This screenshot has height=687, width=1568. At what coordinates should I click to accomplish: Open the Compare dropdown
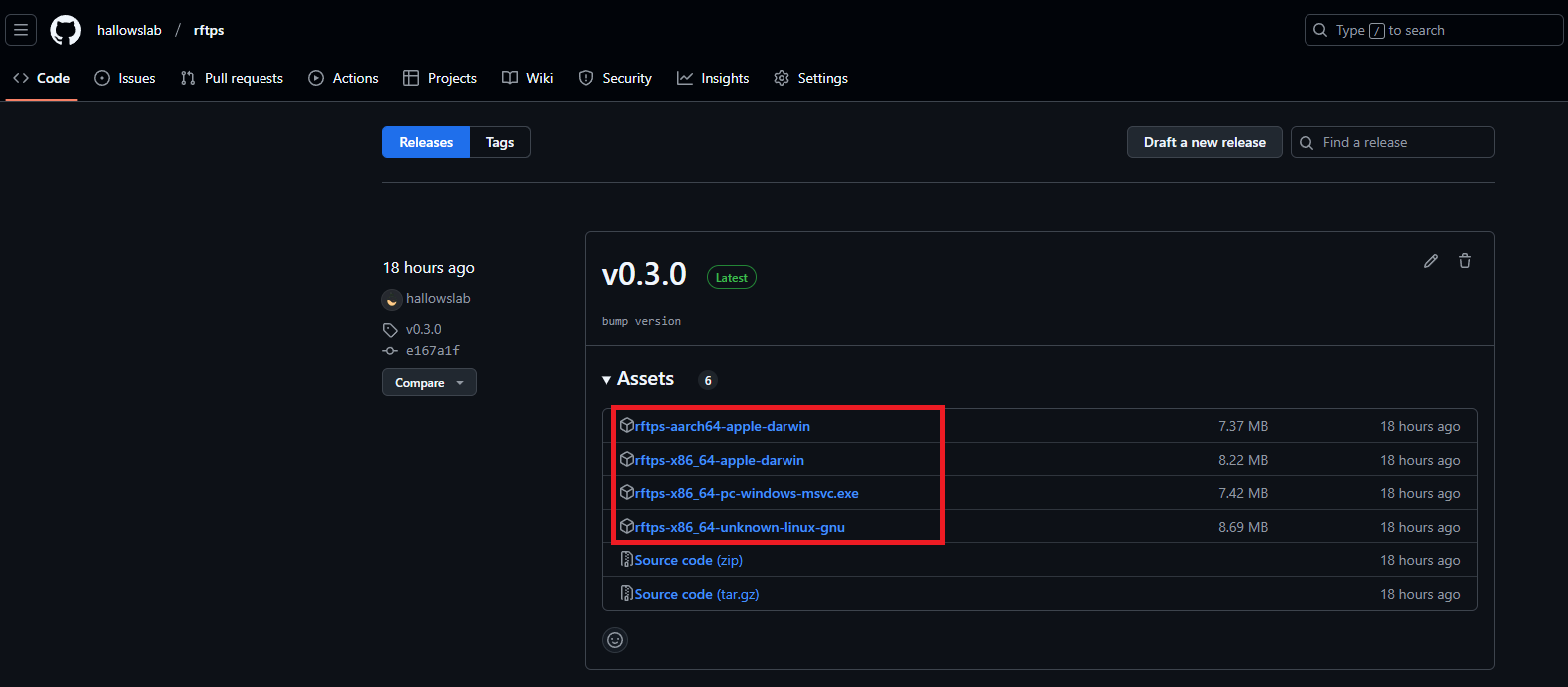pyautogui.click(x=429, y=383)
